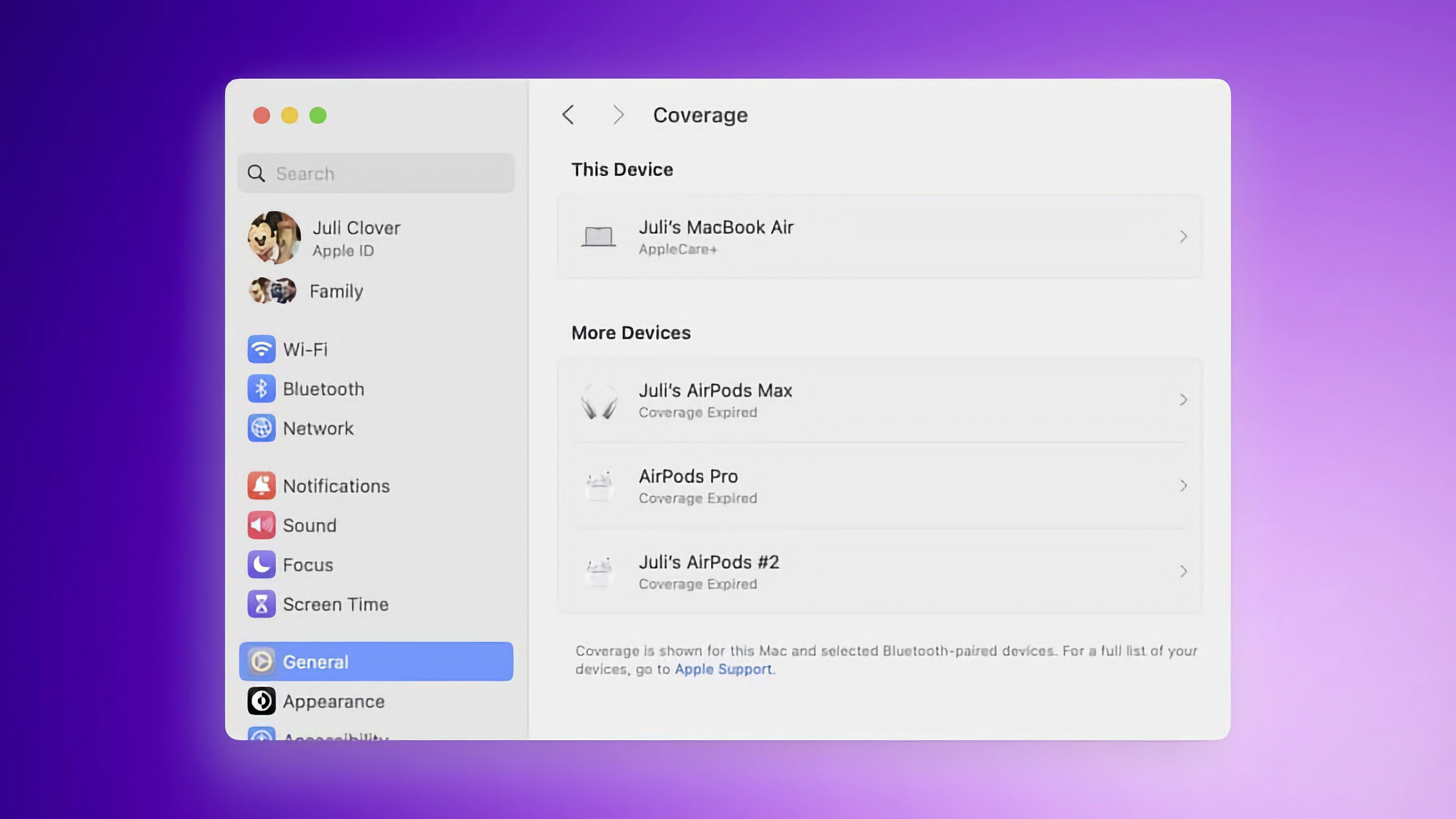1456x819 pixels.
Task: Expand Juli's AirPods Max coverage chevron
Action: tap(1183, 400)
